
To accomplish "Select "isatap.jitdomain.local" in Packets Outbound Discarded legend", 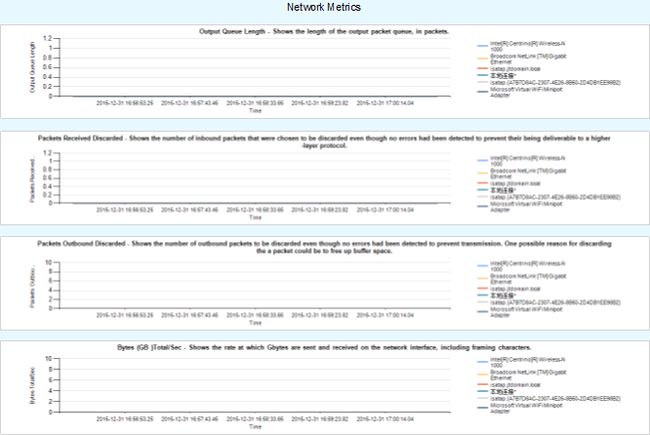I will [515, 289].
